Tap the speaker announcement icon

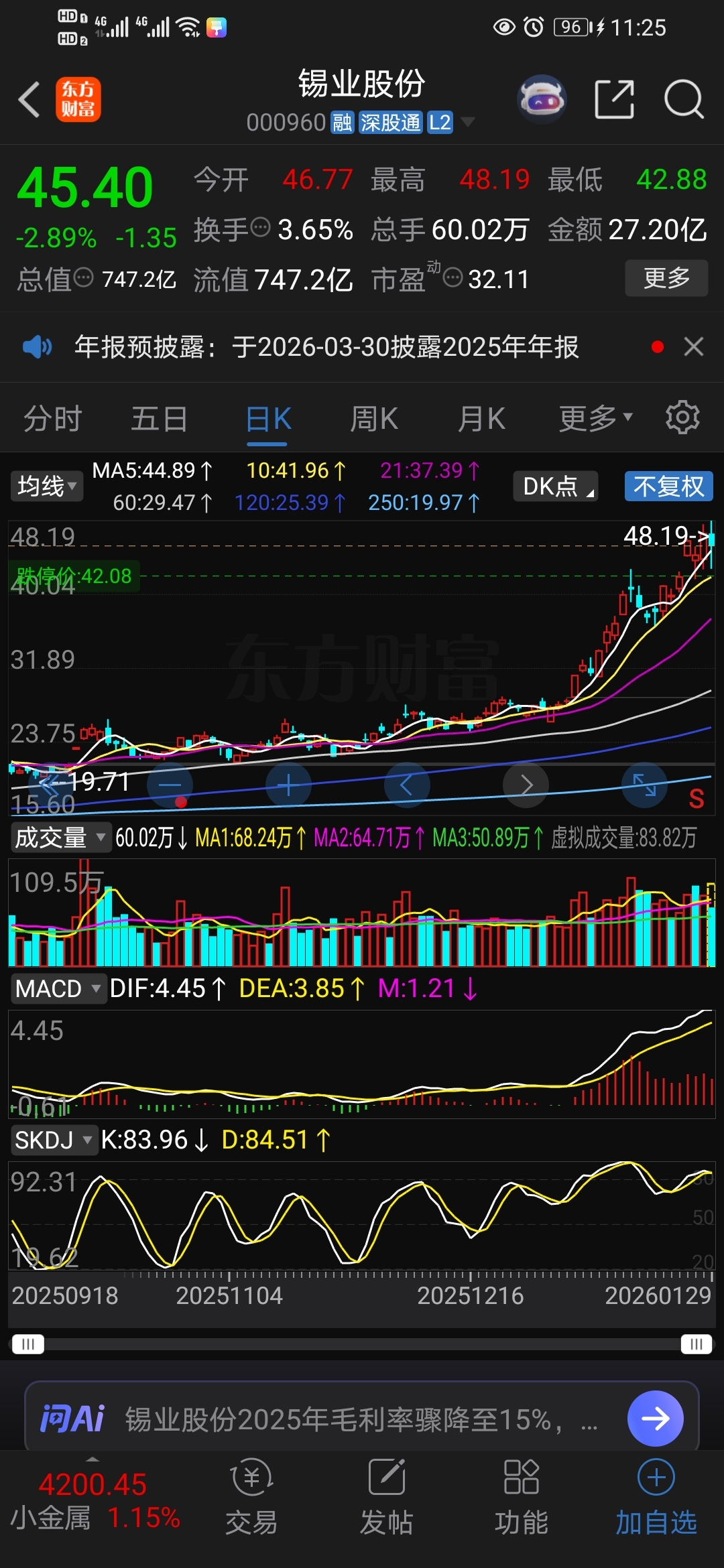coord(37,346)
